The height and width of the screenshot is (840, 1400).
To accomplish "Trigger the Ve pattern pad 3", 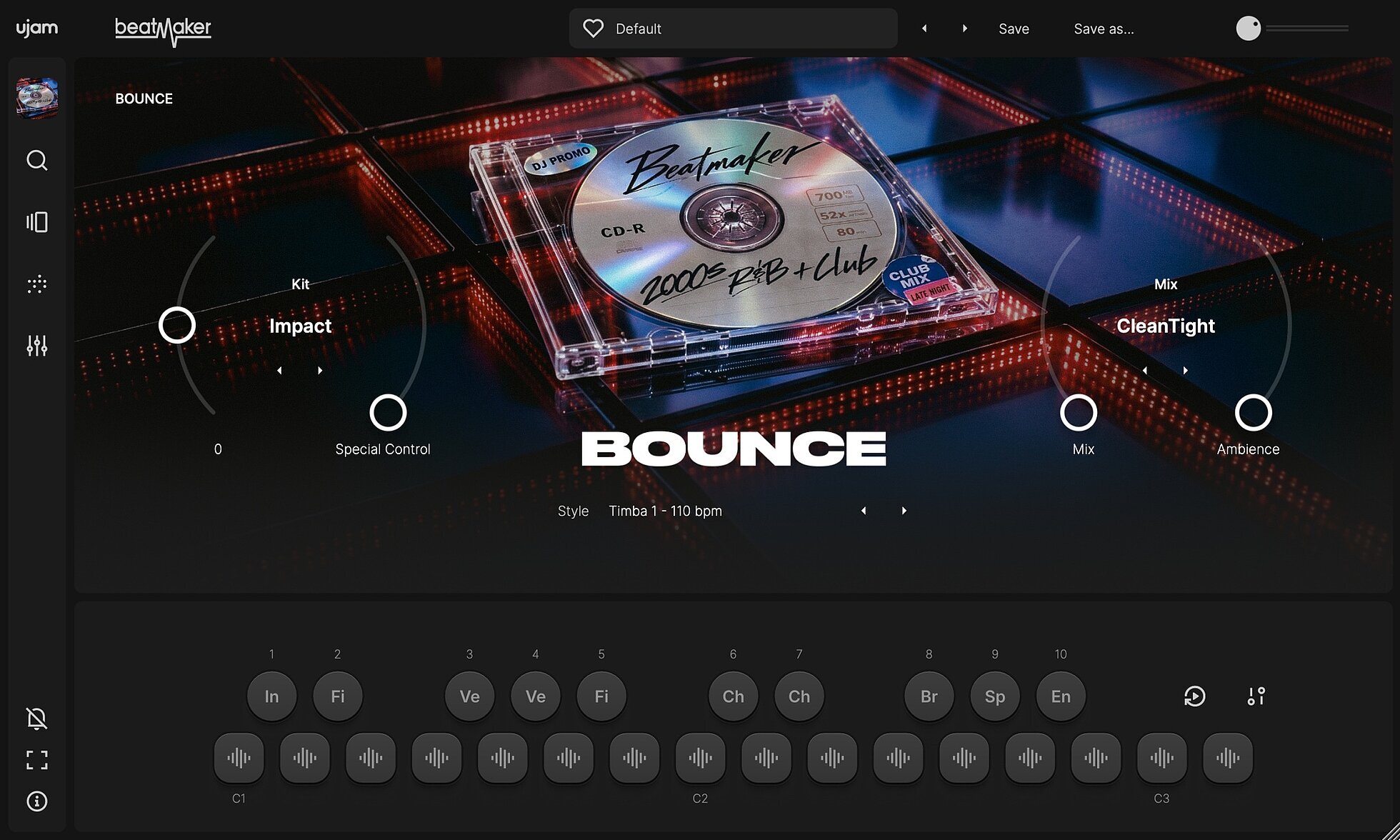I will 469,696.
